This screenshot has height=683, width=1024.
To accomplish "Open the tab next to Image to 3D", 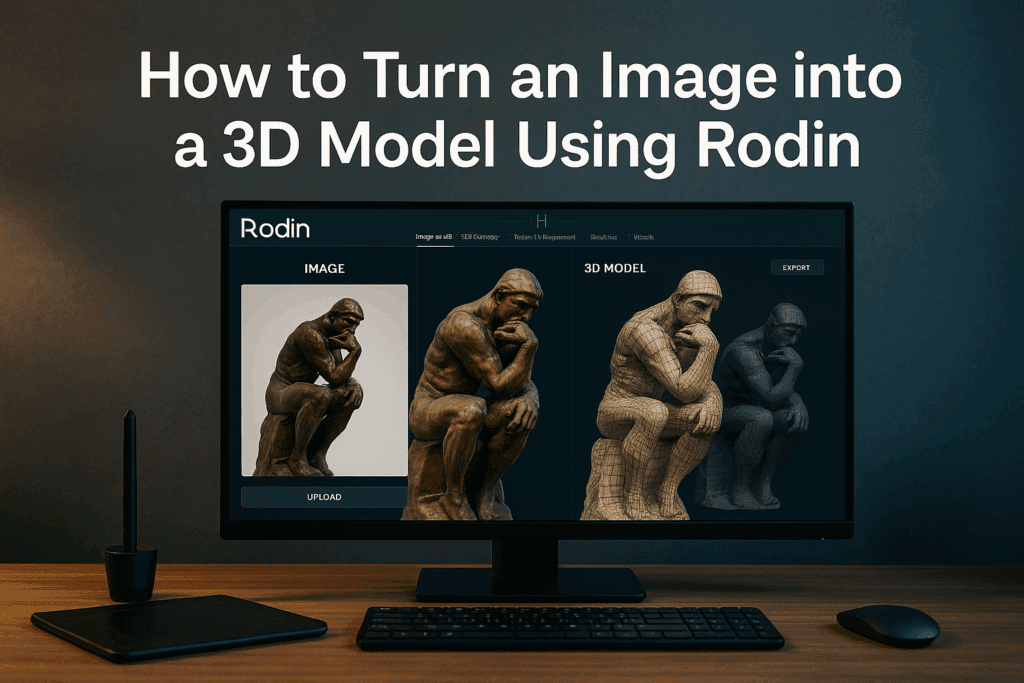I will pos(480,237).
